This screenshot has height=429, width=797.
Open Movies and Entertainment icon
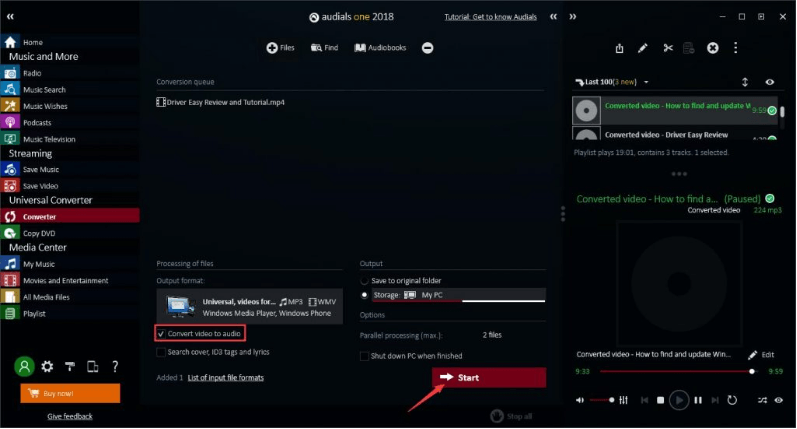10,281
